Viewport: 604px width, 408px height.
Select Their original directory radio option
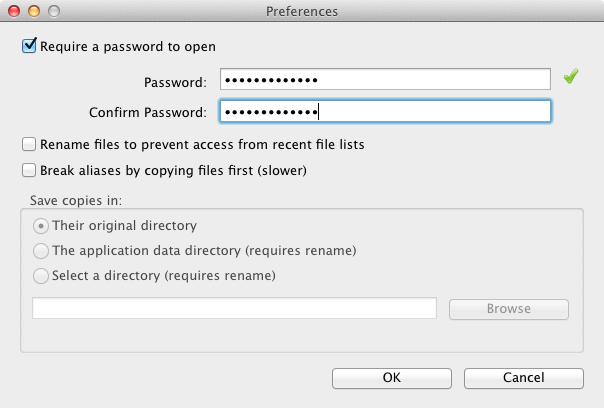[x=40, y=226]
